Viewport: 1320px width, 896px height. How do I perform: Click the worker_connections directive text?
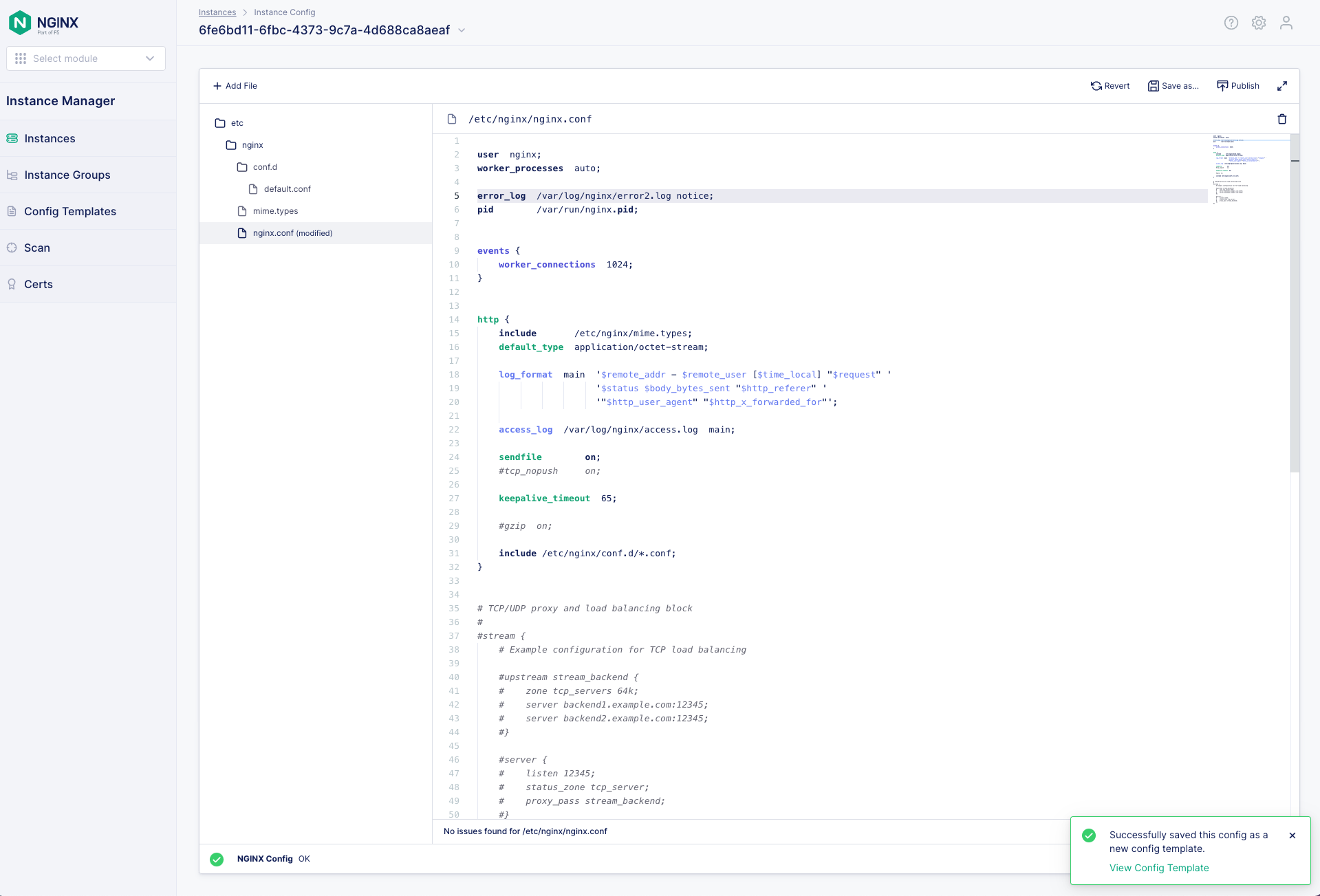pyautogui.click(x=547, y=265)
